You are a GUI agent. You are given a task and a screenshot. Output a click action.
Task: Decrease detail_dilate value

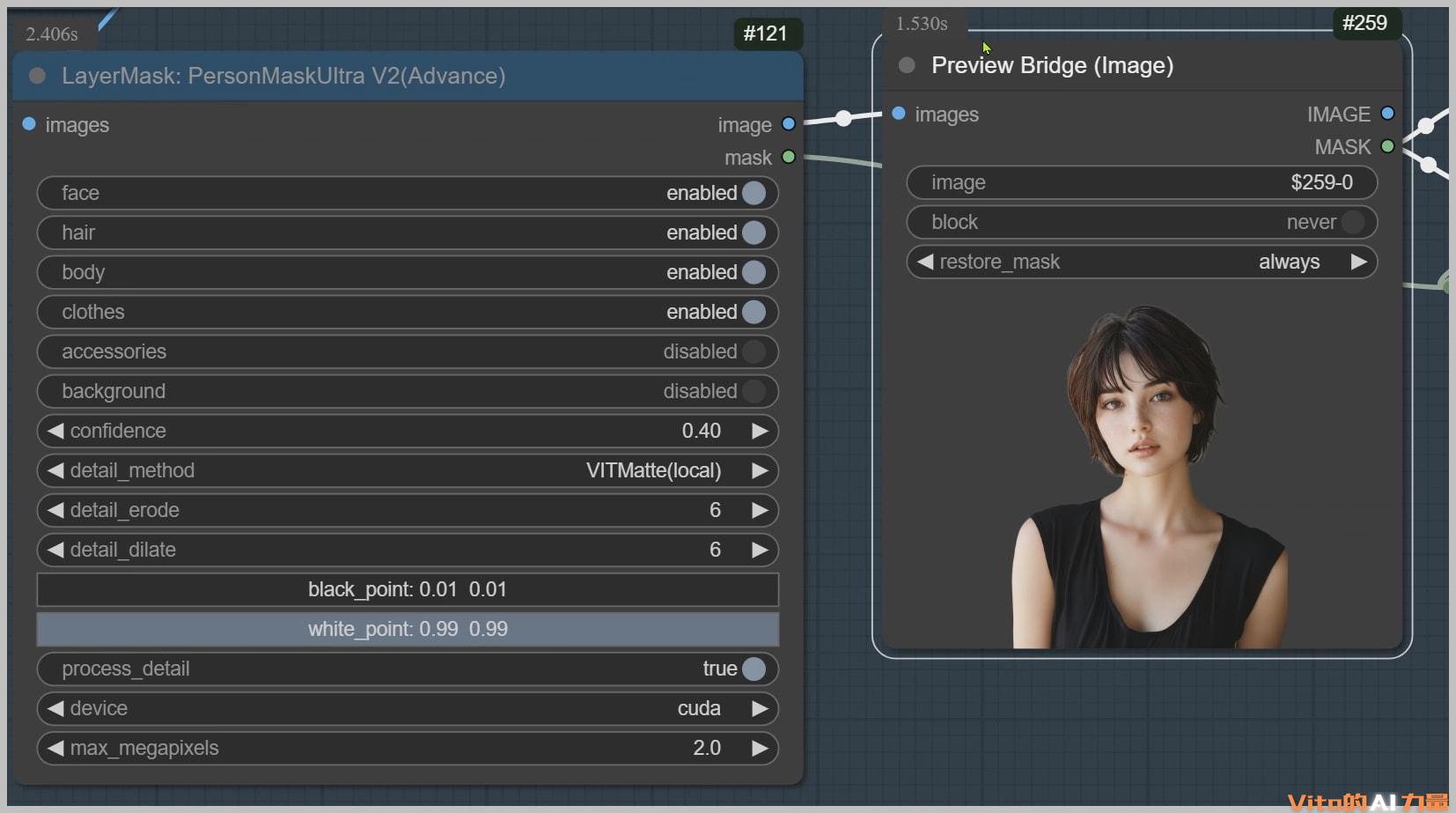[55, 550]
